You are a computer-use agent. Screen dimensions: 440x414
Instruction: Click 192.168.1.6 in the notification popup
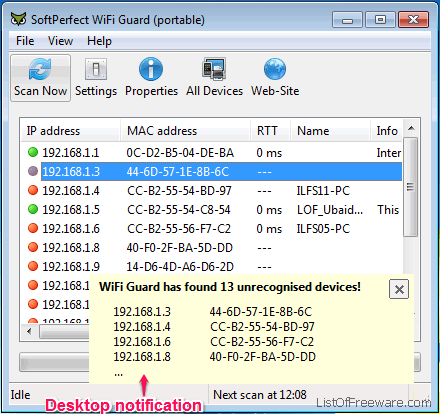click(142, 342)
